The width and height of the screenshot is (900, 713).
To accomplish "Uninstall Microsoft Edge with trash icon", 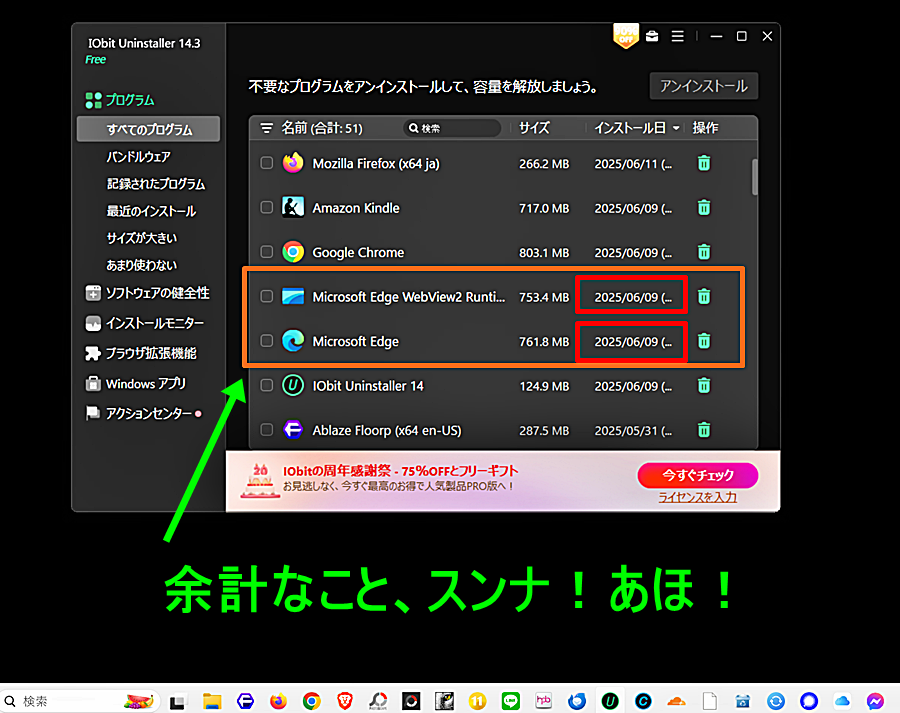I will [x=704, y=341].
